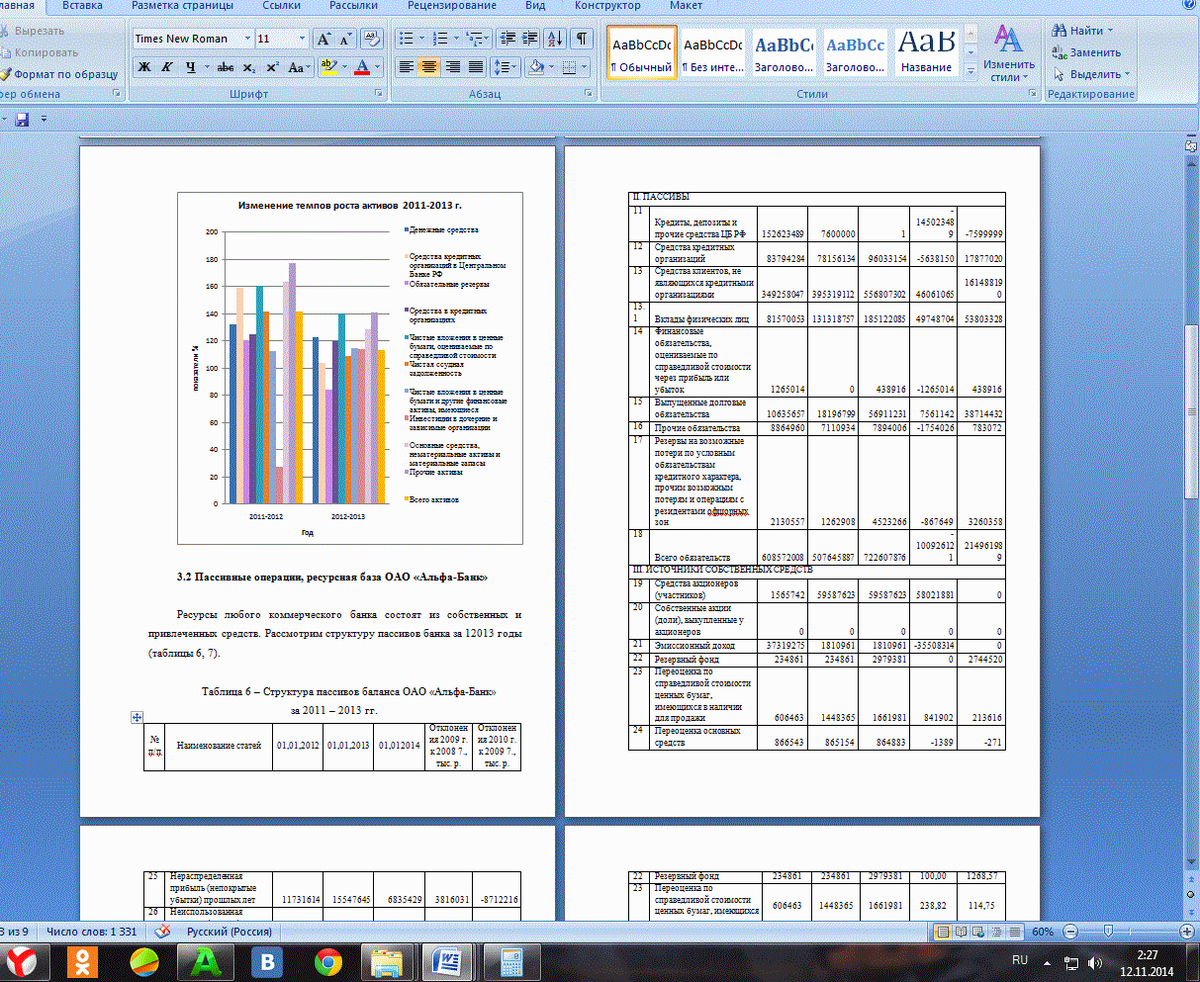This screenshot has width=1200, height=982.
Task: Open the Абзац dialog launcher
Action: click(590, 94)
